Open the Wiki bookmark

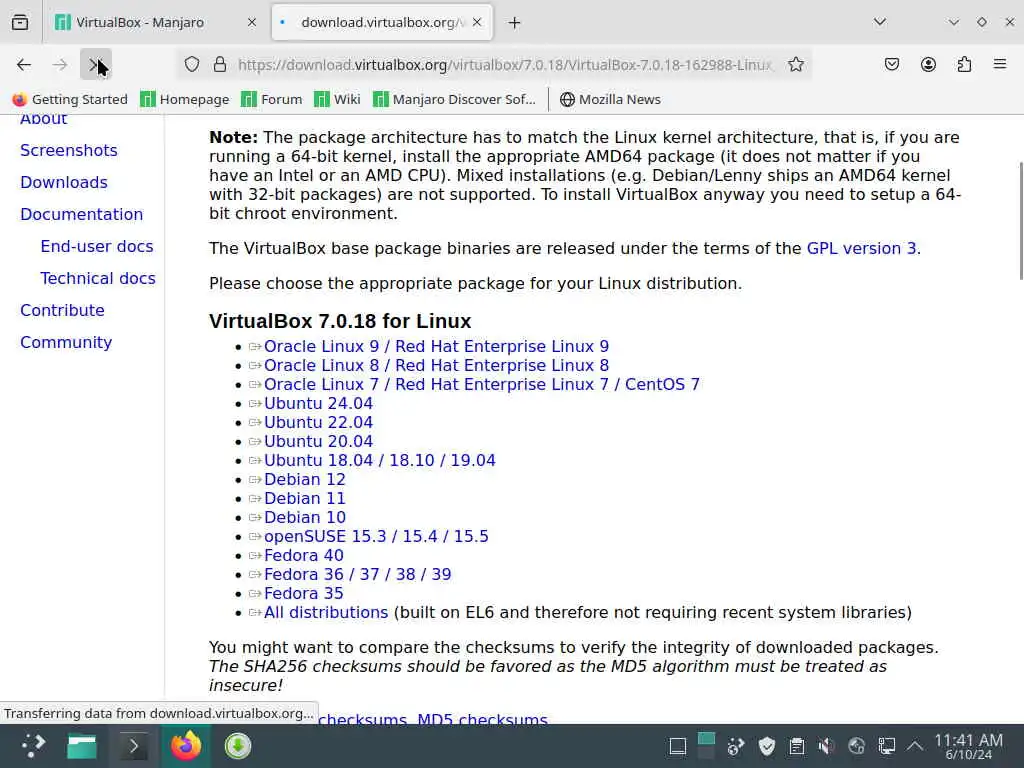(x=337, y=99)
